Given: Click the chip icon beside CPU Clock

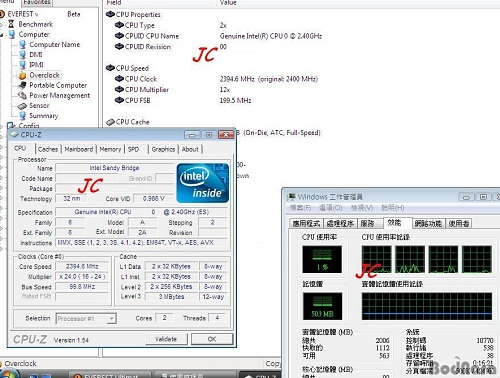Looking at the screenshot, I should click(x=119, y=79).
